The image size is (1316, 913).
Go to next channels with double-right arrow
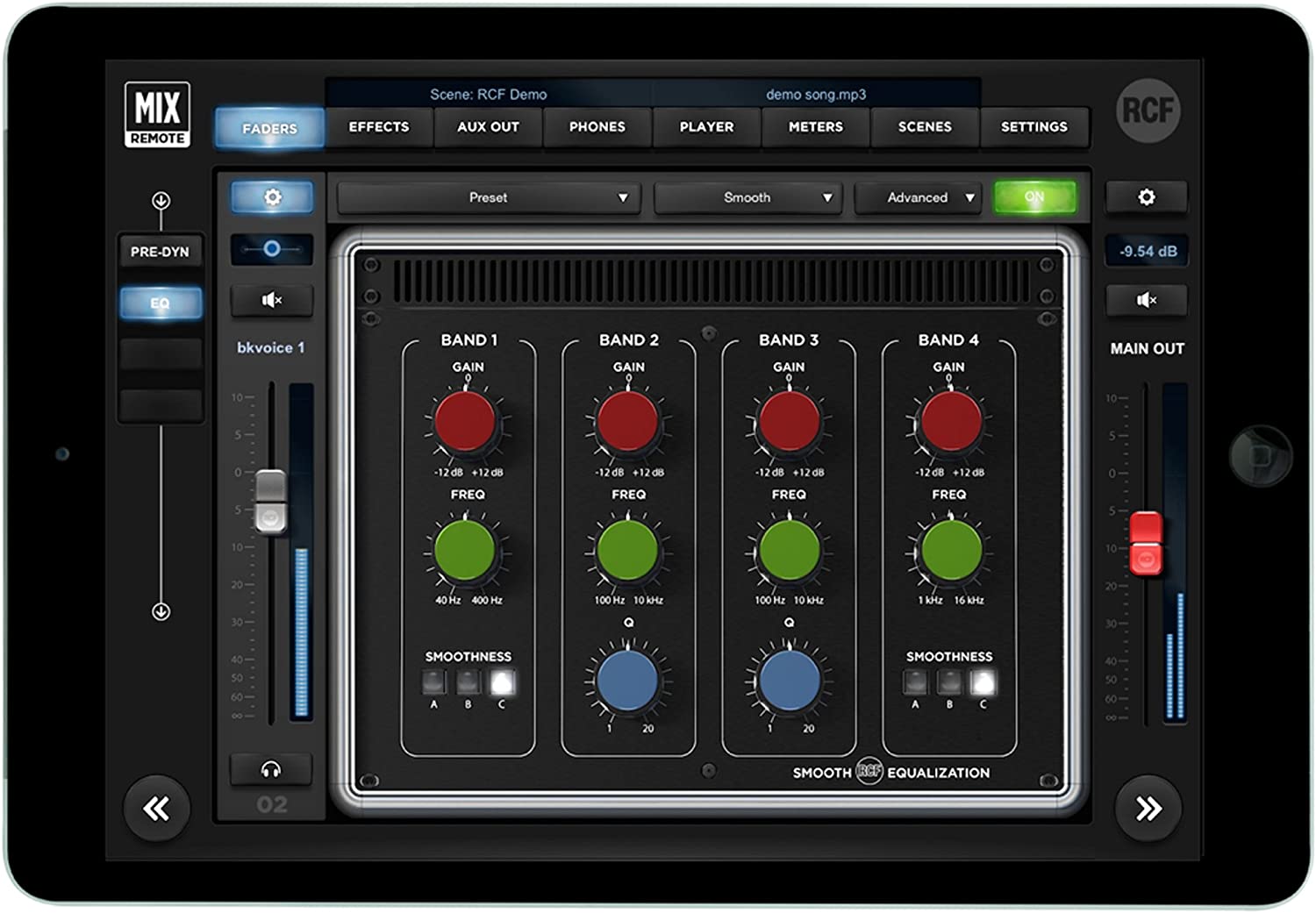pos(1148,808)
